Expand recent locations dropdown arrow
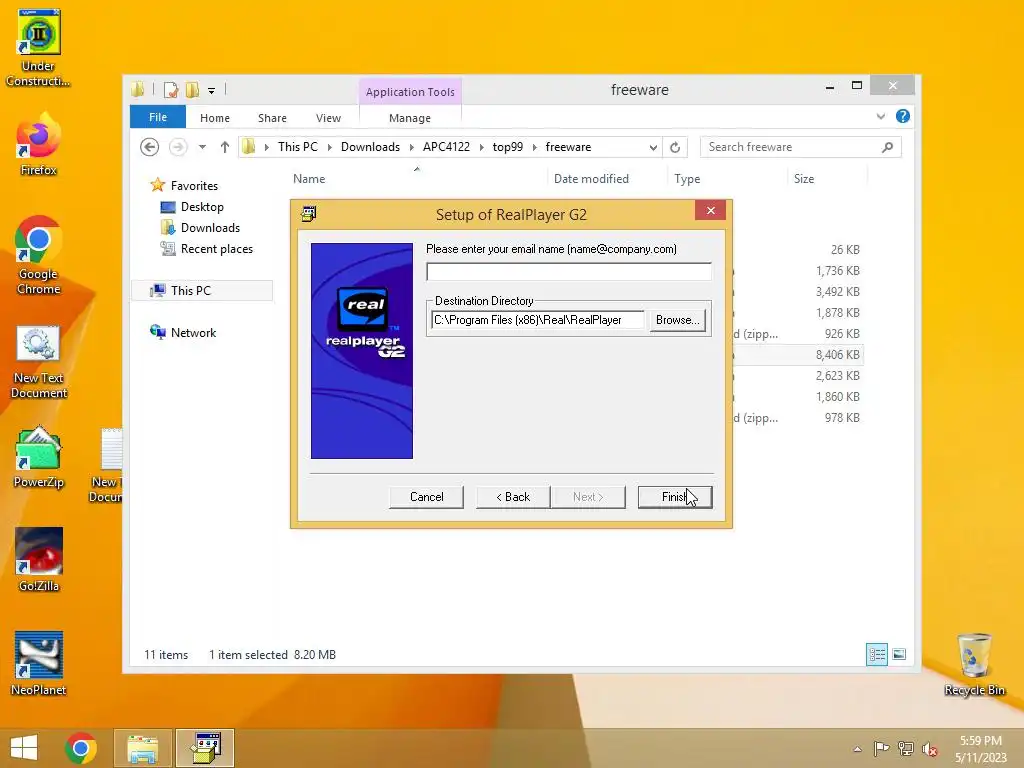The width and height of the screenshot is (1024, 768). 202,147
